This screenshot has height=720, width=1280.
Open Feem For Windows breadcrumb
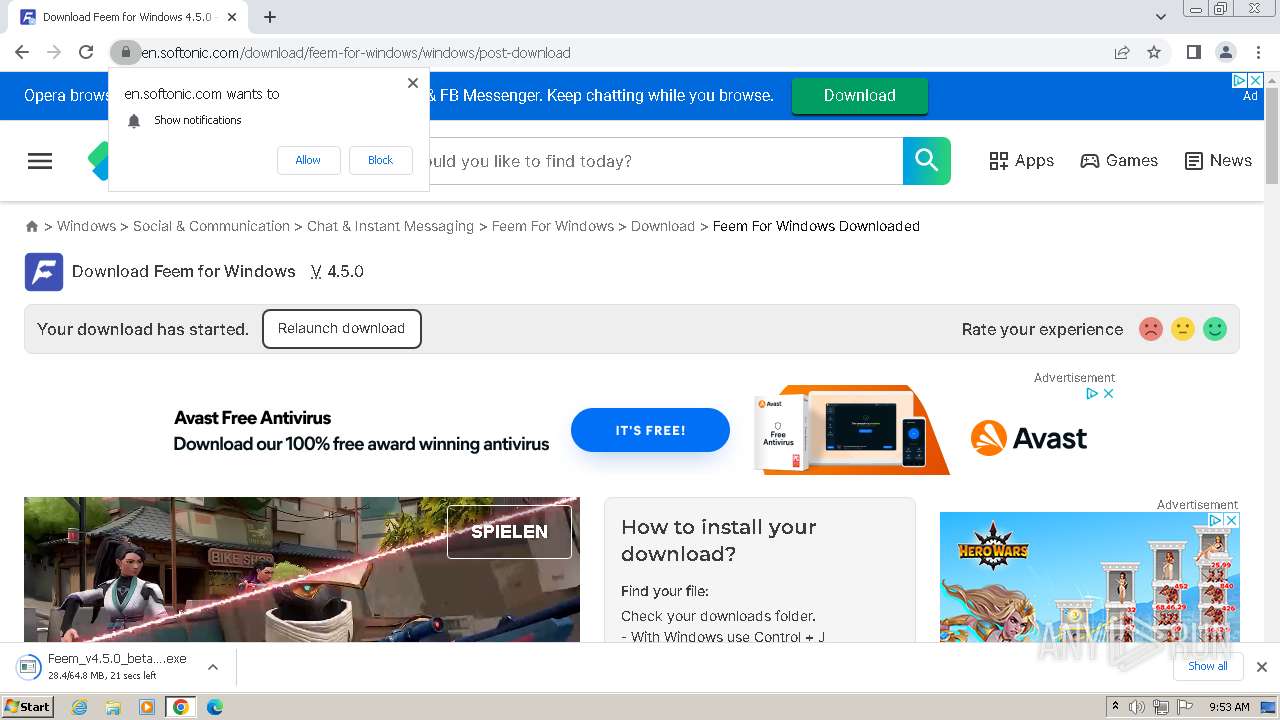click(x=553, y=226)
